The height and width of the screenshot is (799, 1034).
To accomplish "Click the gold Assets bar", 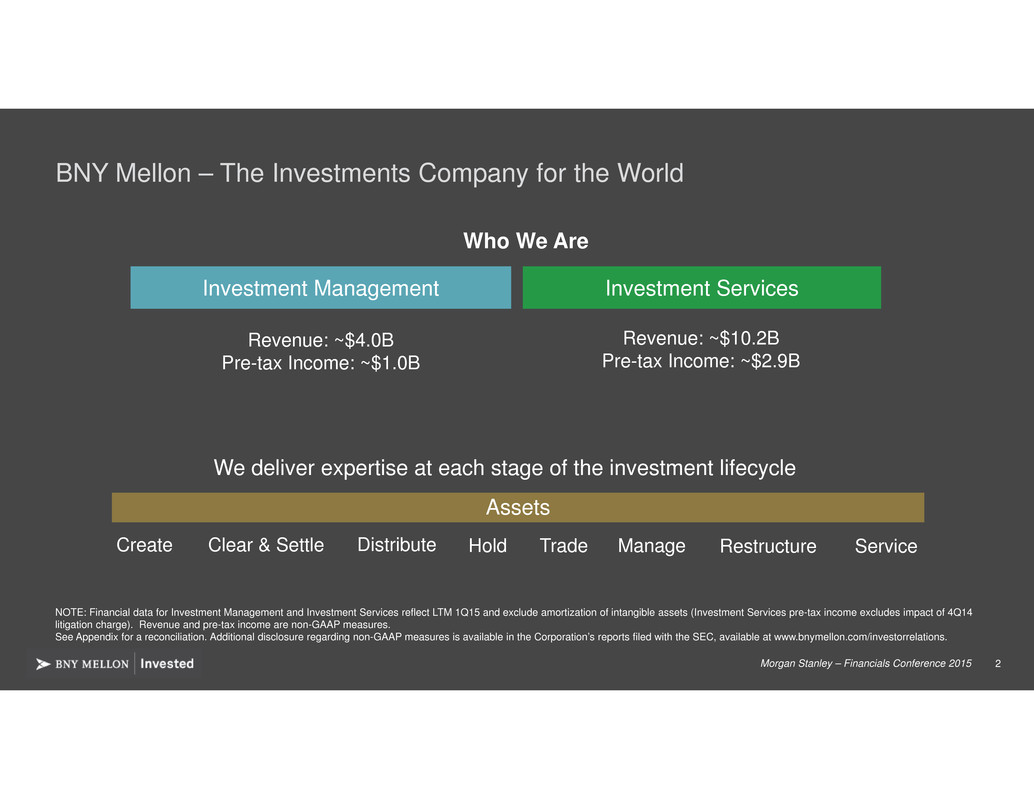I will pos(517,508).
